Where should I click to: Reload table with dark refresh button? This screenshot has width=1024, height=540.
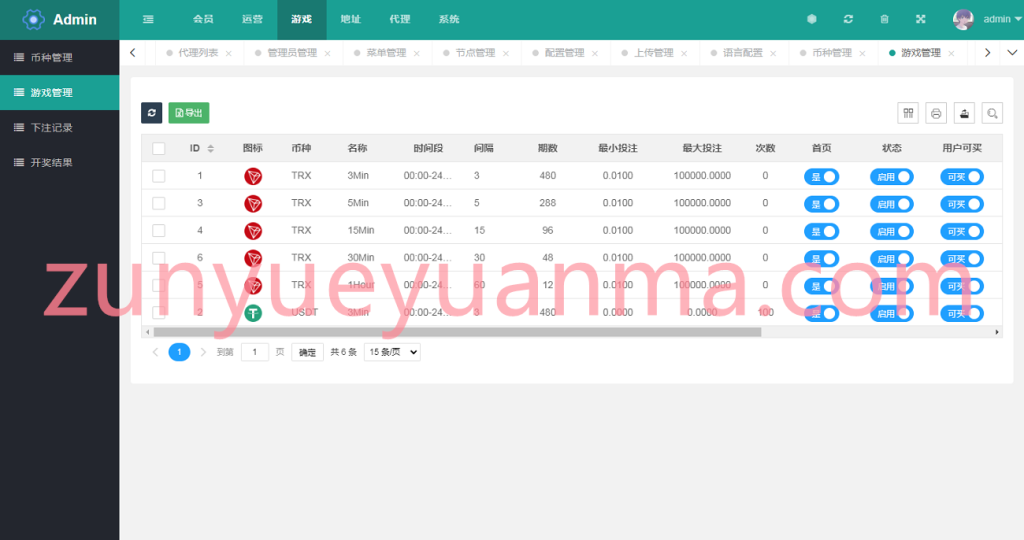152,113
